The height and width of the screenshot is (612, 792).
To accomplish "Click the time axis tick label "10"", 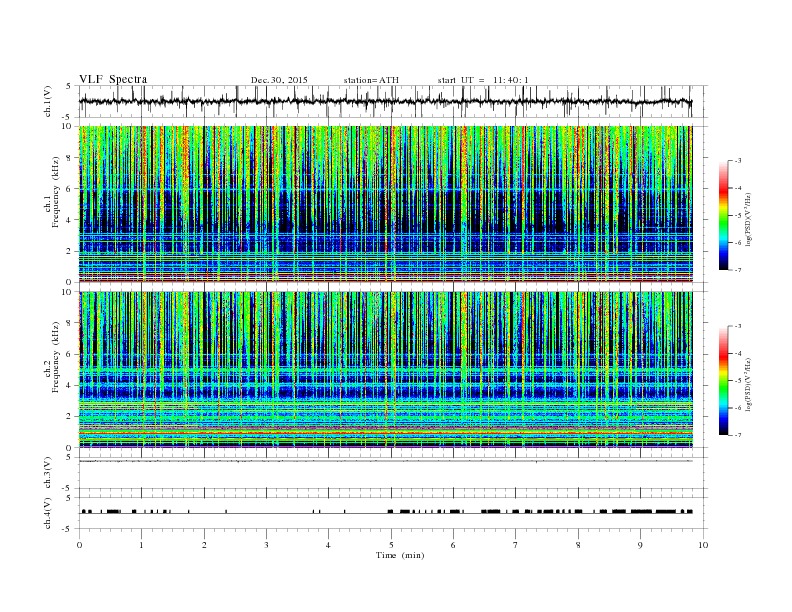I will coord(703,545).
